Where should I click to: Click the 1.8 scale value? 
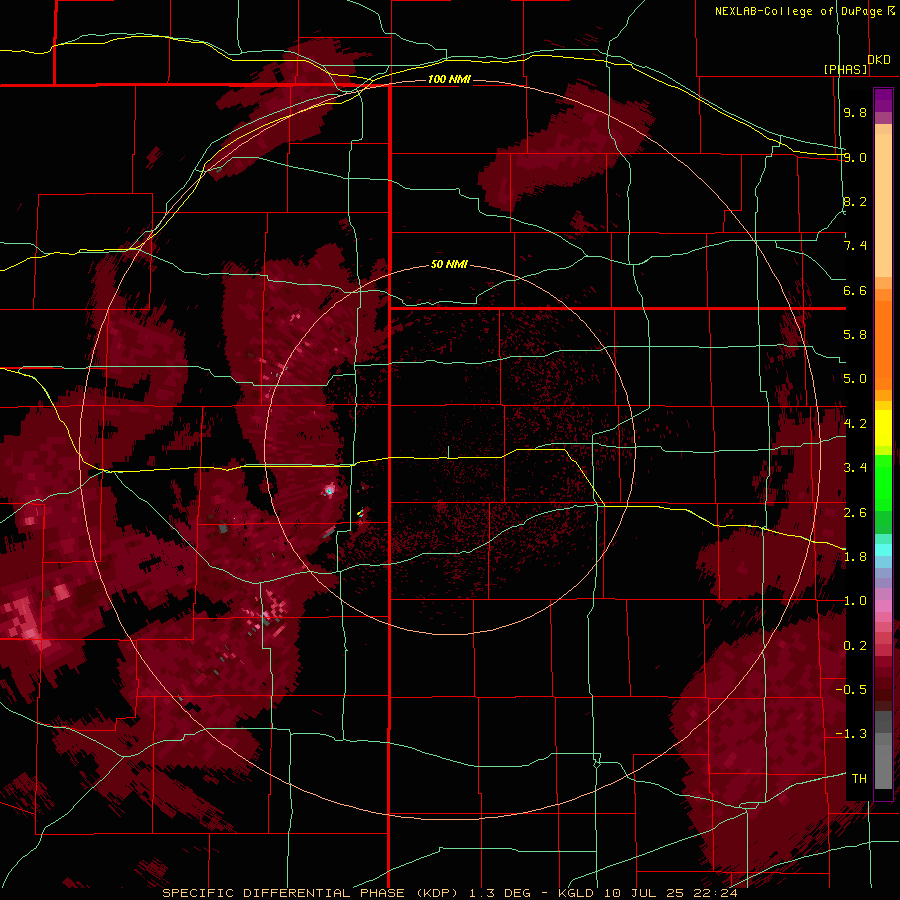[x=855, y=557]
